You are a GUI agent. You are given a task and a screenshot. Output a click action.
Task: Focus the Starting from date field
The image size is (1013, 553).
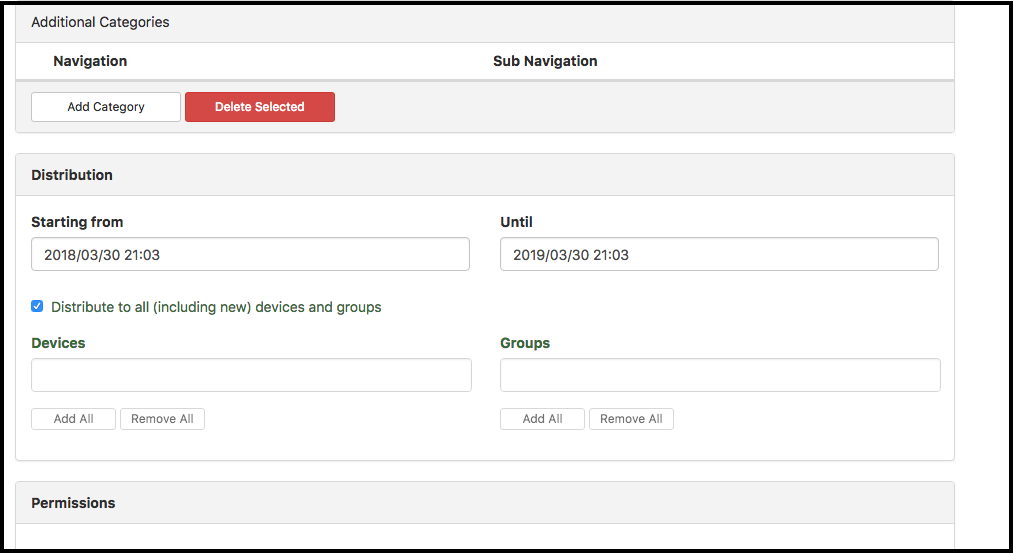[250, 255]
